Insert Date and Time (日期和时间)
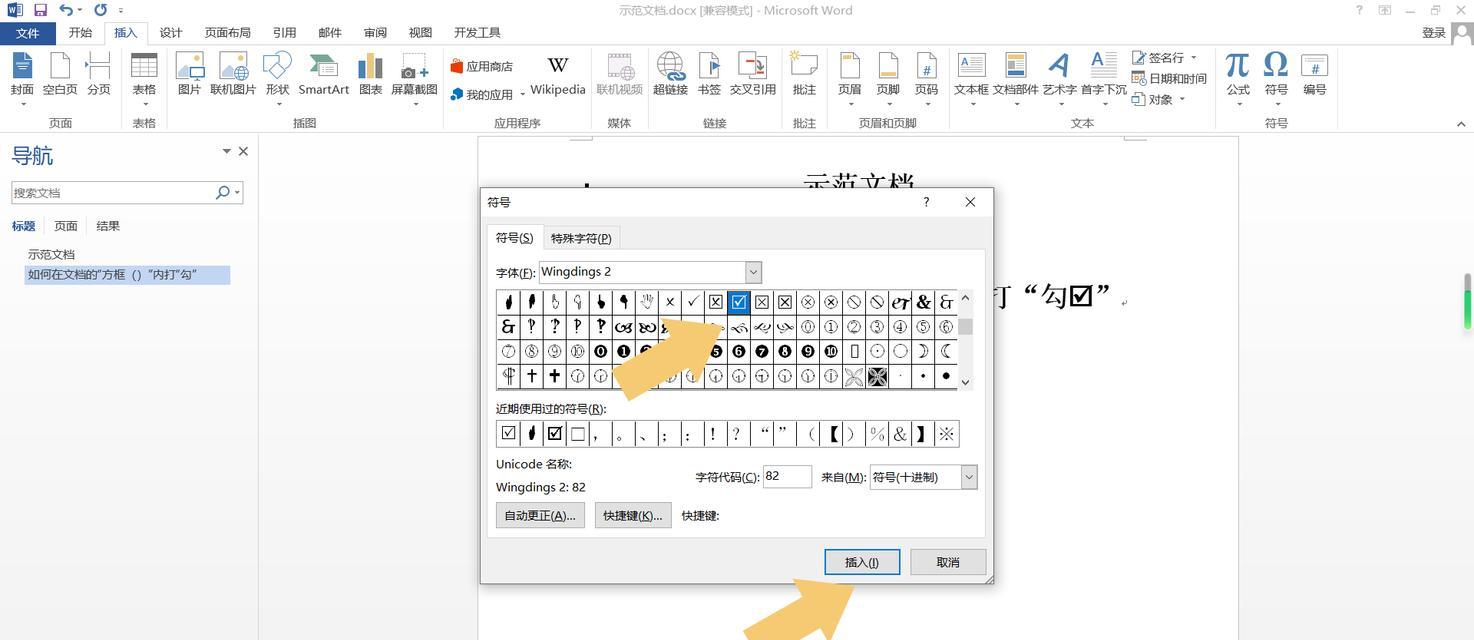 [x=1169, y=78]
